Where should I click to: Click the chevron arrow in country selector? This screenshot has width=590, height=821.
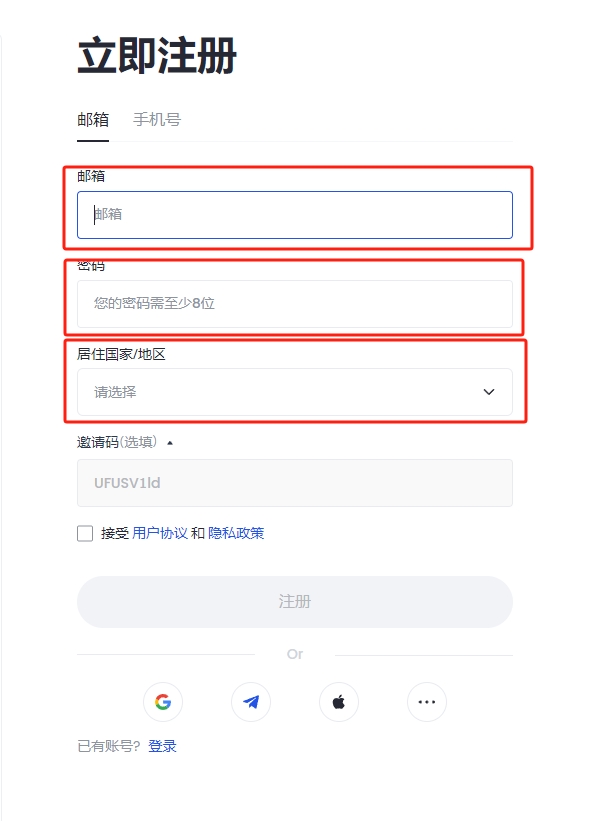[489, 392]
